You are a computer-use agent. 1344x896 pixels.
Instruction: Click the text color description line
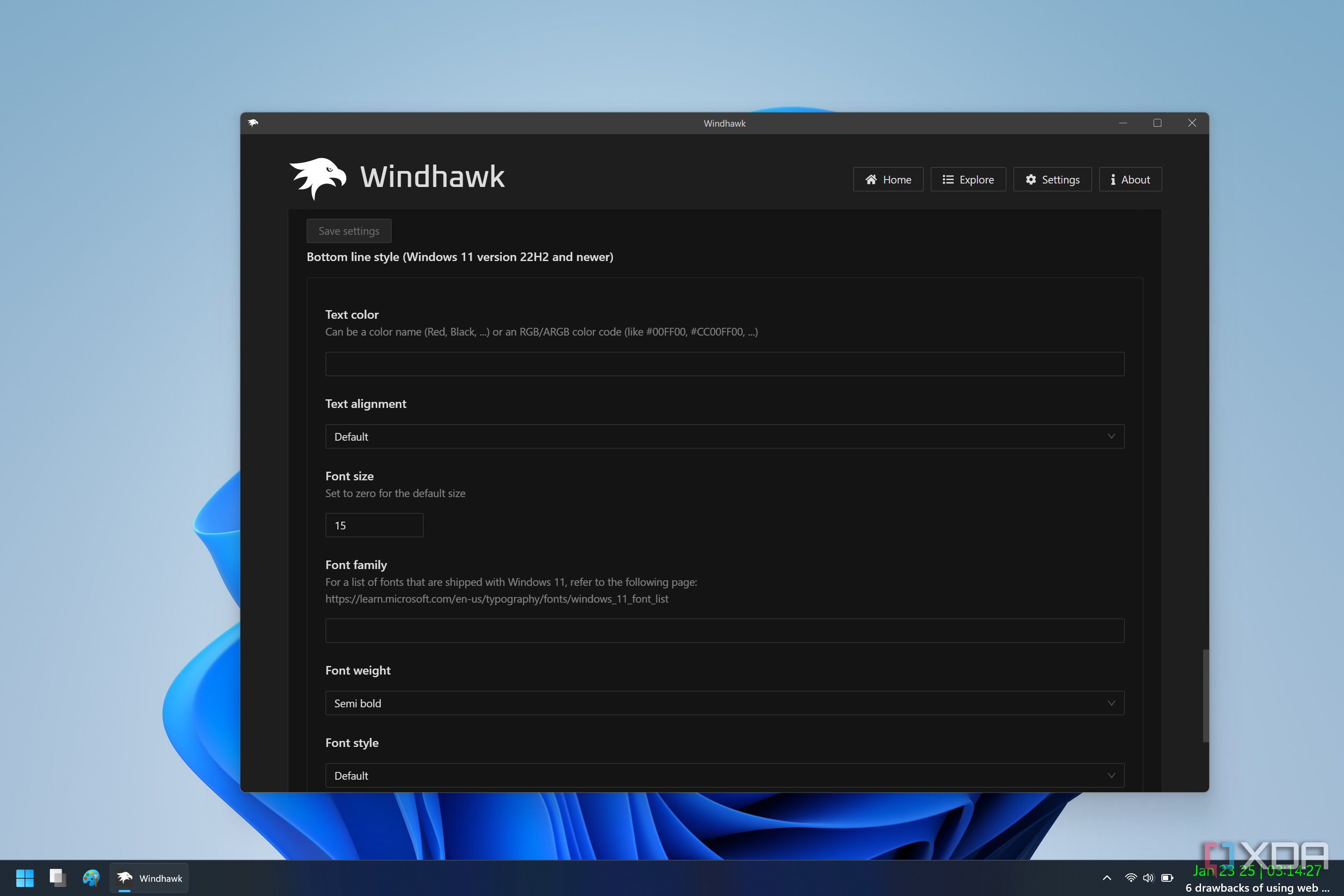pos(542,331)
